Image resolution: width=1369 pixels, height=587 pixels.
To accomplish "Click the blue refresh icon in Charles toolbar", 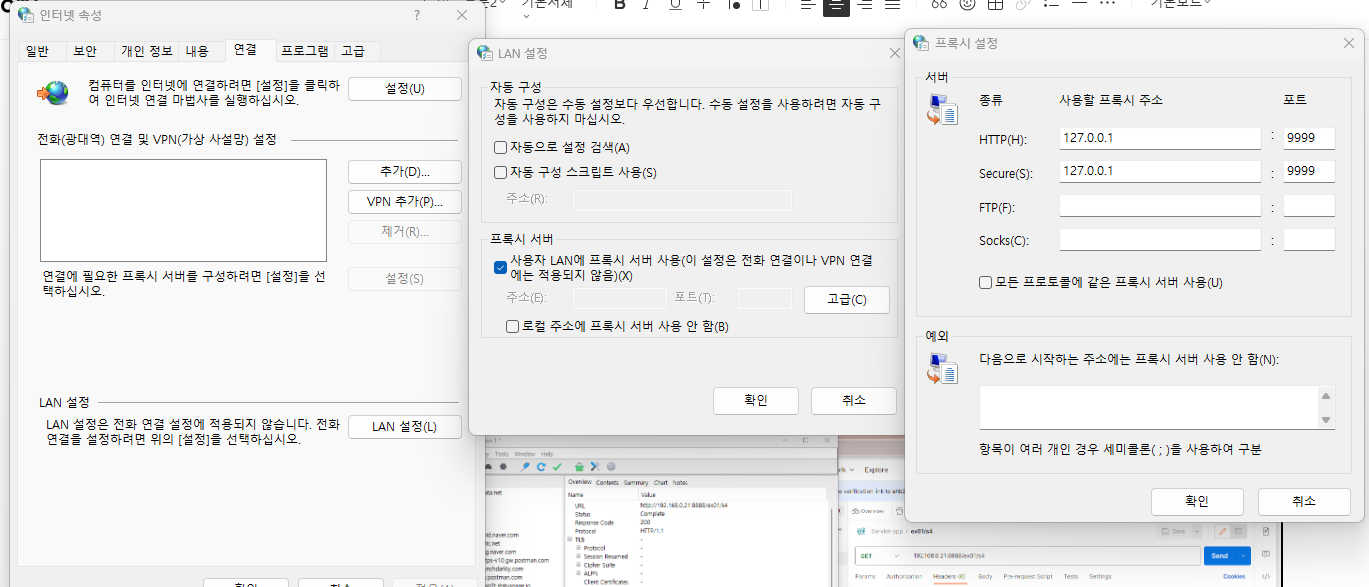I will (541, 467).
